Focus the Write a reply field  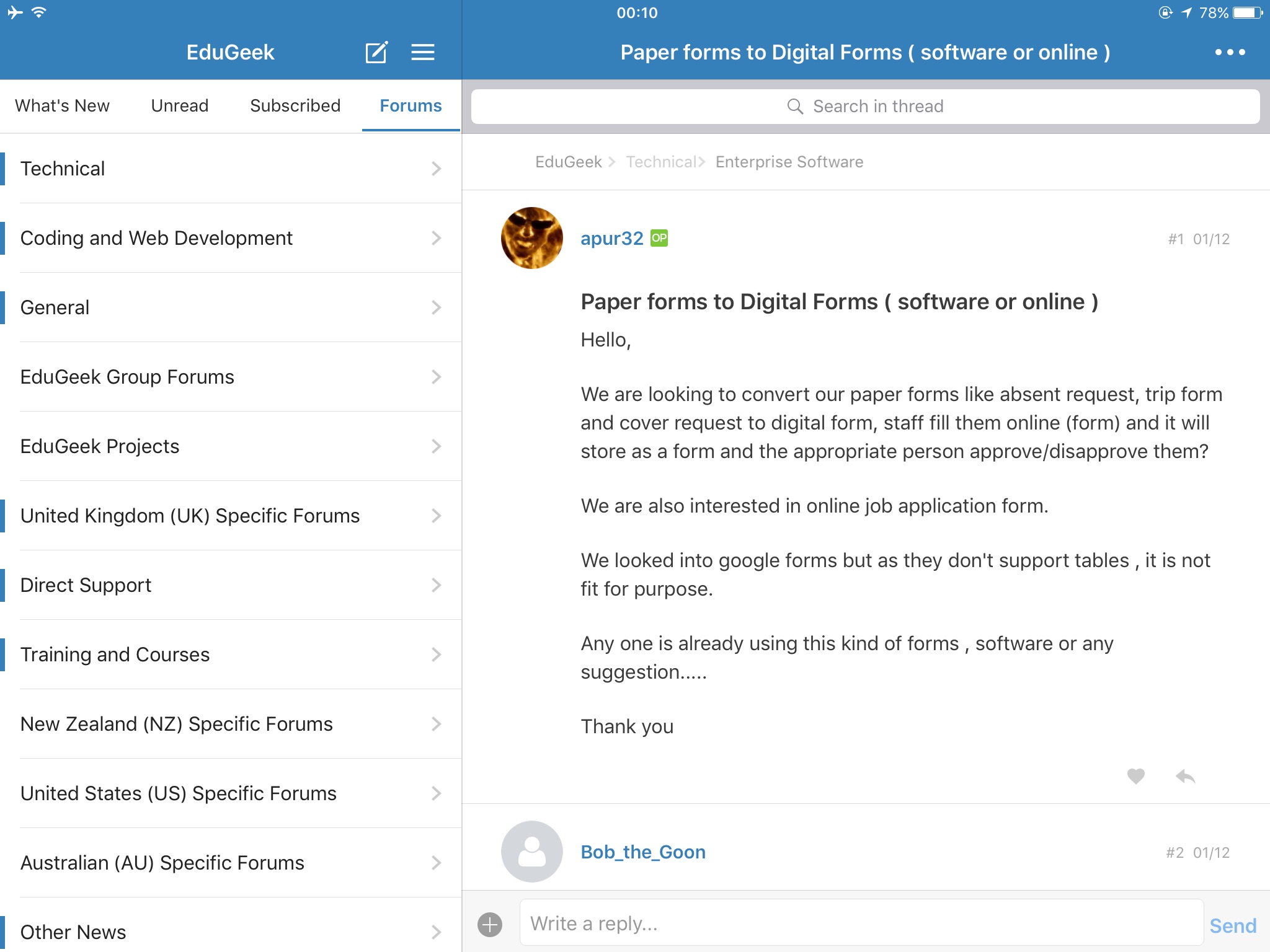point(861,923)
